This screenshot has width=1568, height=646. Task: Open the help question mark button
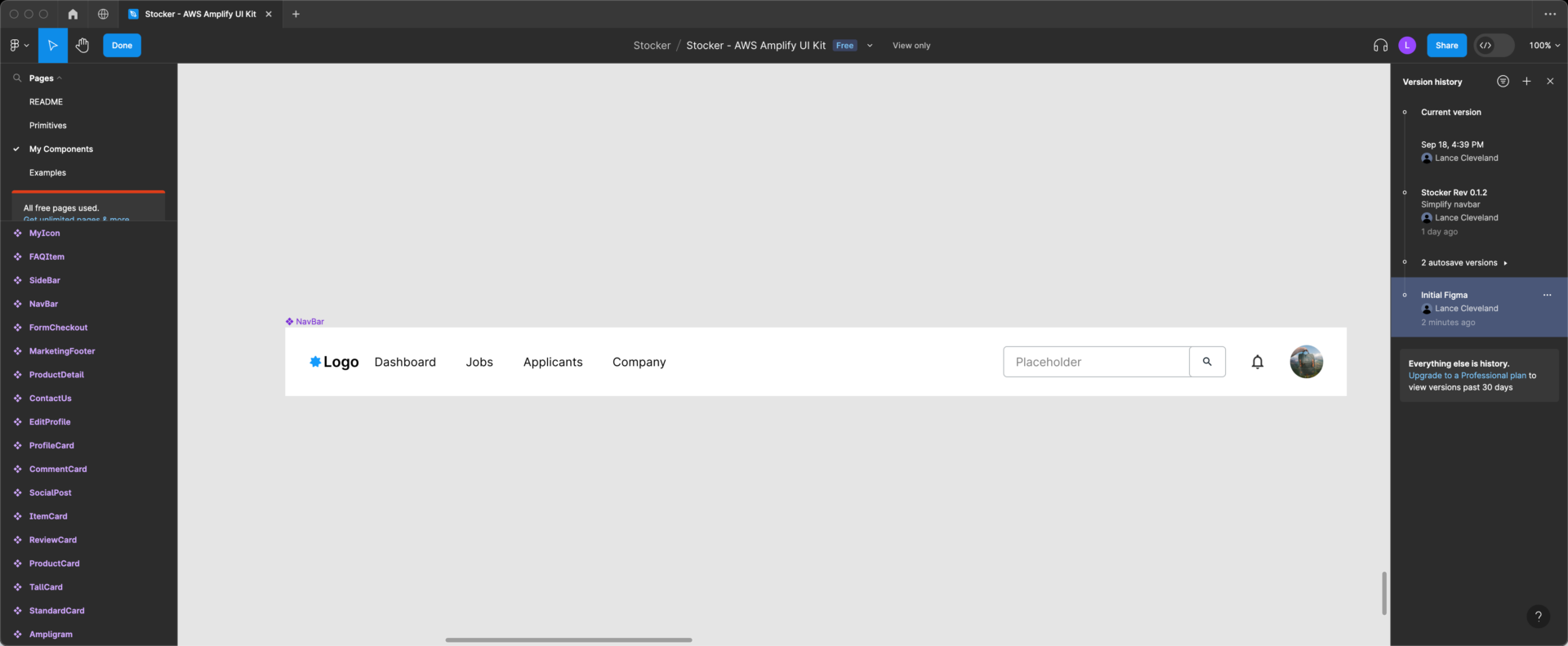[x=1538, y=617]
